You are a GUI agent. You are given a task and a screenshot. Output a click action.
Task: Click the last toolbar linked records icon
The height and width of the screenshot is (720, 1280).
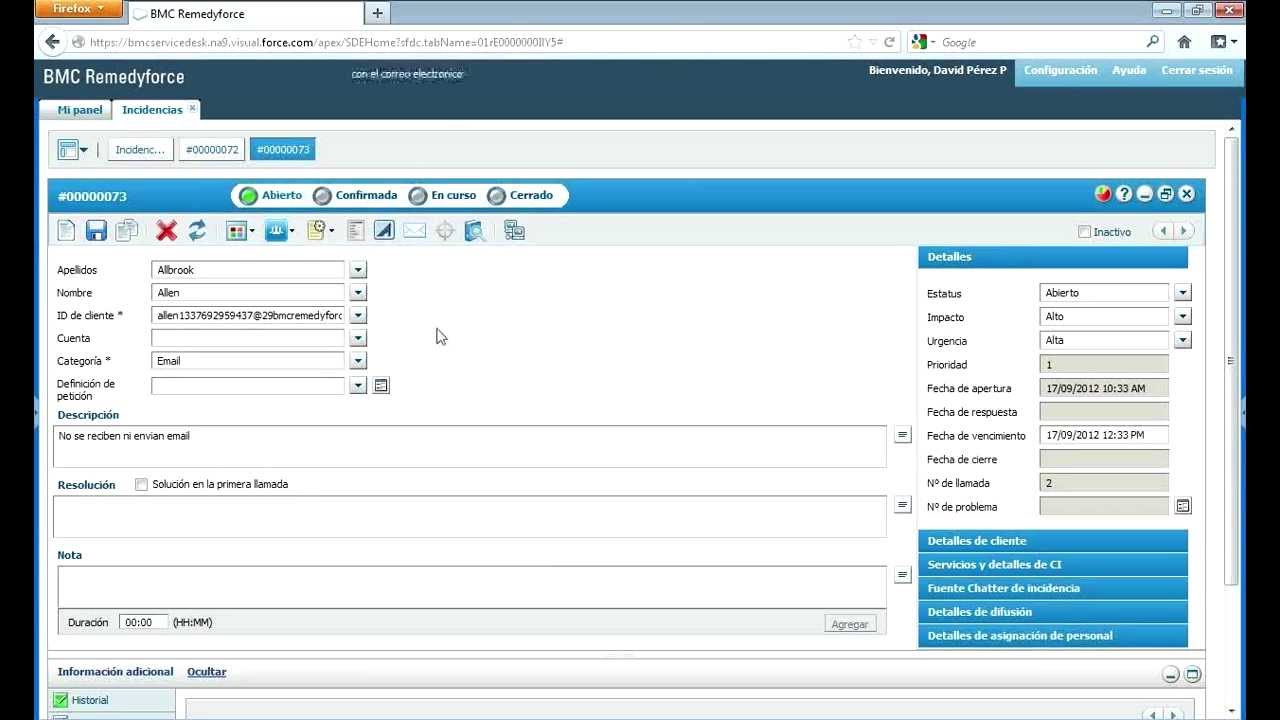[x=514, y=231]
